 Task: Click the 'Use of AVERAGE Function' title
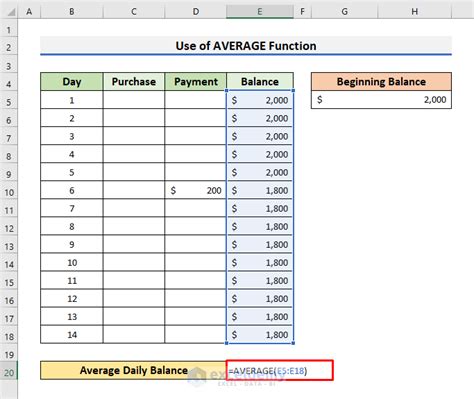click(246, 46)
